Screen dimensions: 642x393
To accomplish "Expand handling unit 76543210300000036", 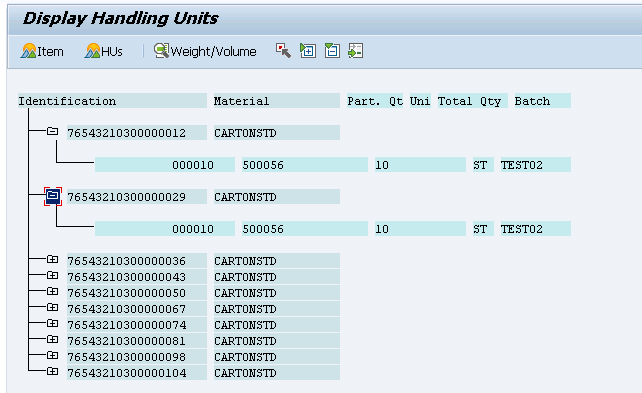I will (x=52, y=259).
